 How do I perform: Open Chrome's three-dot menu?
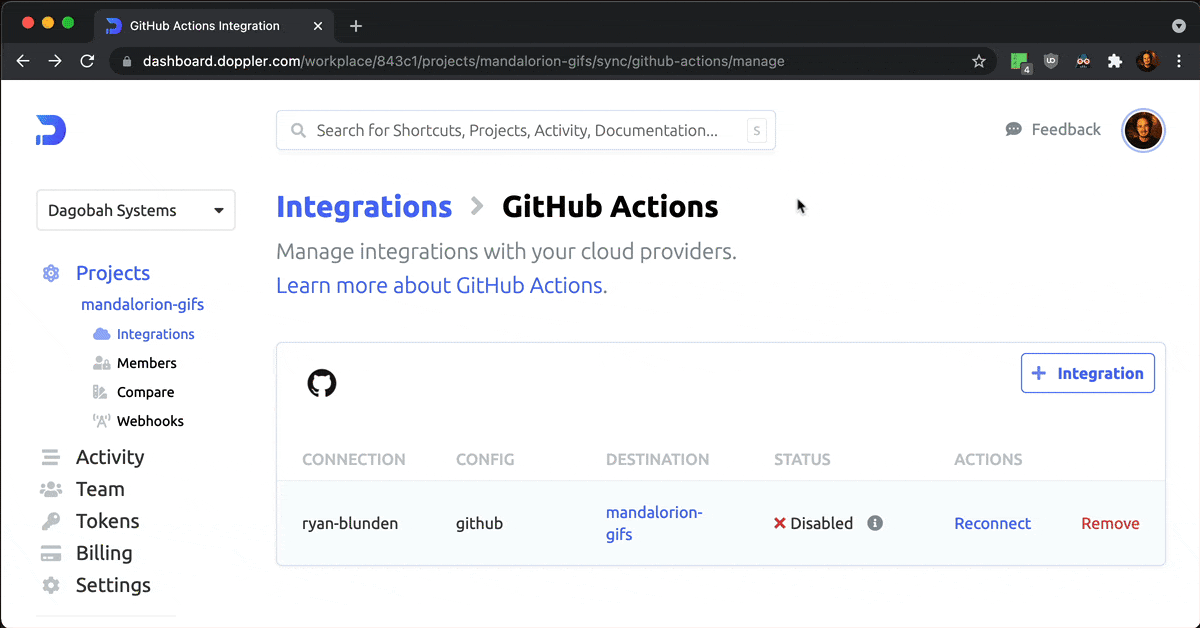tap(1180, 61)
